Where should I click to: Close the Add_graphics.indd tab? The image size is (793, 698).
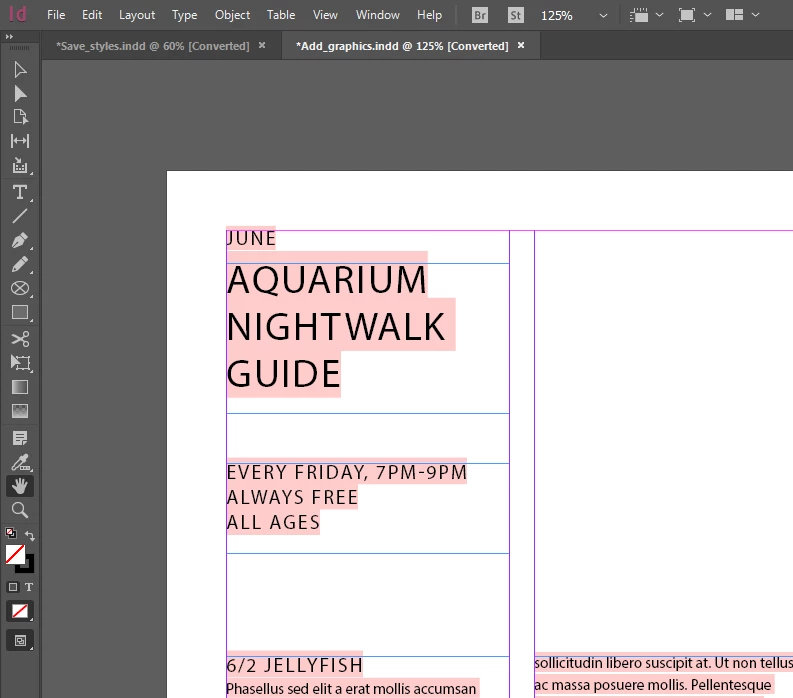(x=521, y=46)
